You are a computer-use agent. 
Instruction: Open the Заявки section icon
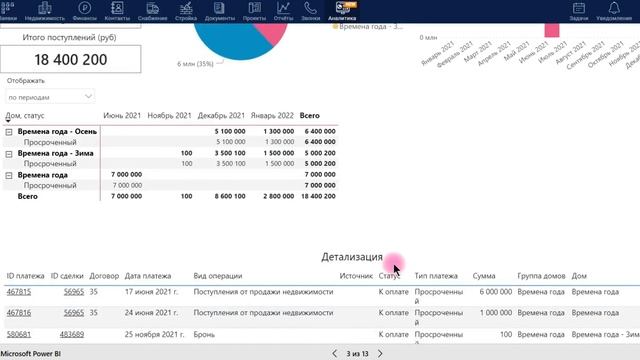8,7
